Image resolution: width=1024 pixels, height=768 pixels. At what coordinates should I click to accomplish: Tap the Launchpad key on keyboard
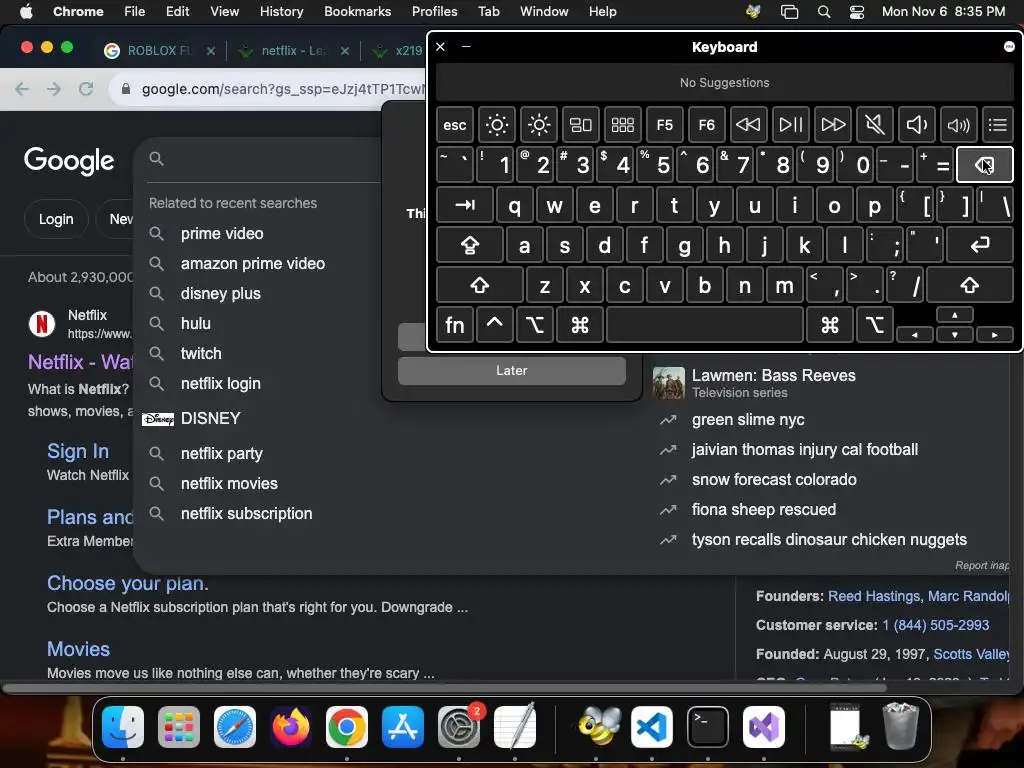coord(622,125)
